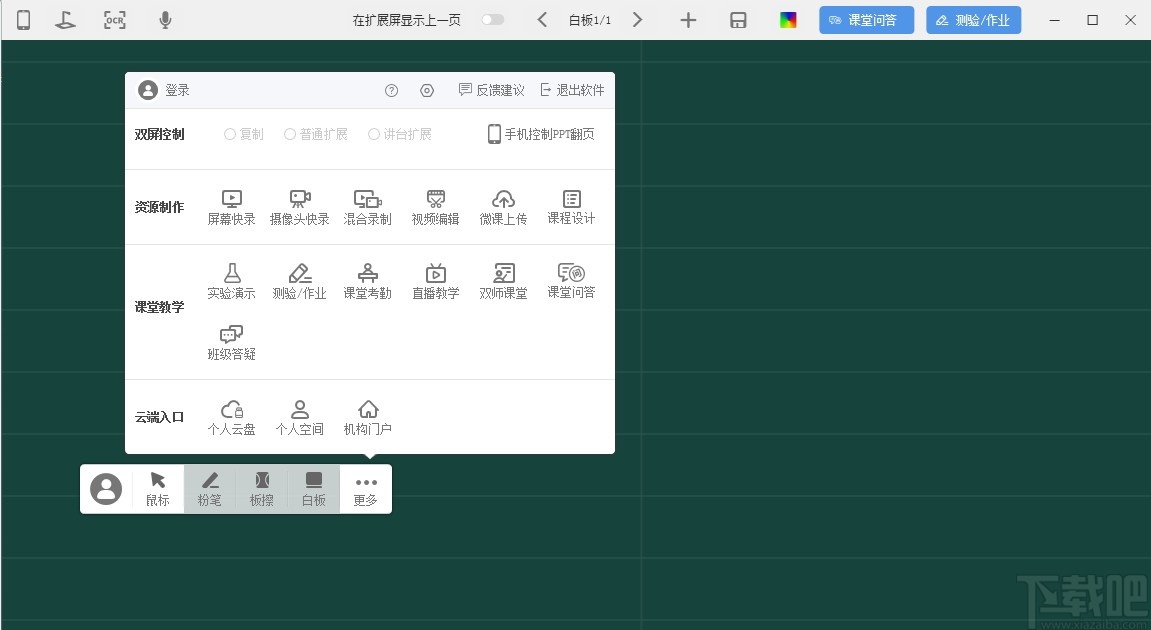This screenshot has height=630, width=1151.
Task: Open 个人云盘 personal cloud drive
Action: coord(231,415)
